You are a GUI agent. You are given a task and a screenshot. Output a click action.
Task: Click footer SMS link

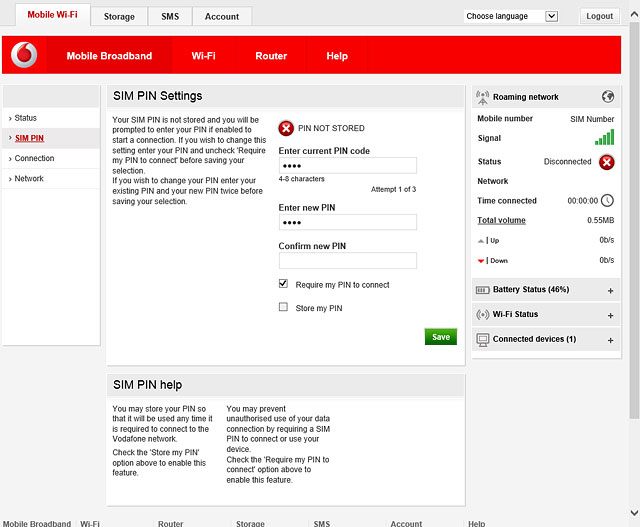(322, 523)
